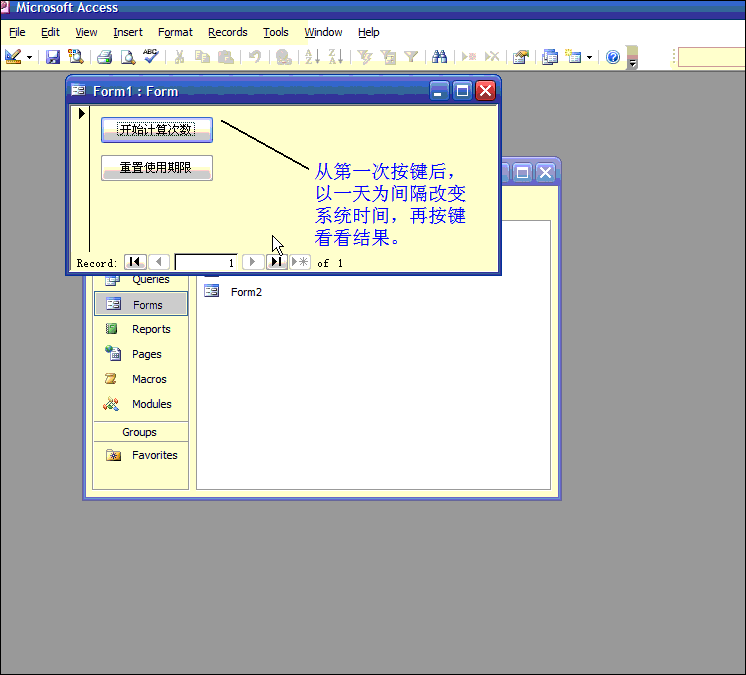746x675 pixels.
Task: Click the New Record toolbar icon
Action: click(469, 57)
